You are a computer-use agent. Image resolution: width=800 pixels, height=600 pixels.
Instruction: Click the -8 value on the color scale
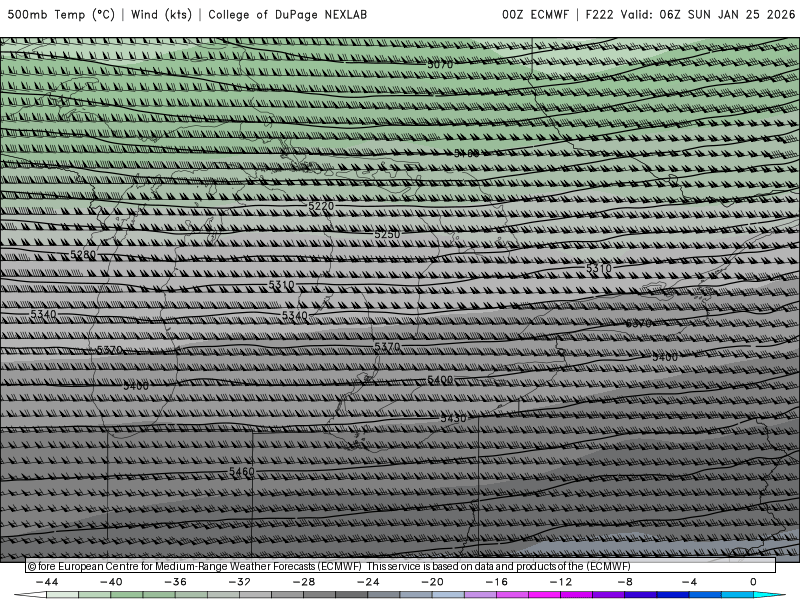tap(625, 582)
